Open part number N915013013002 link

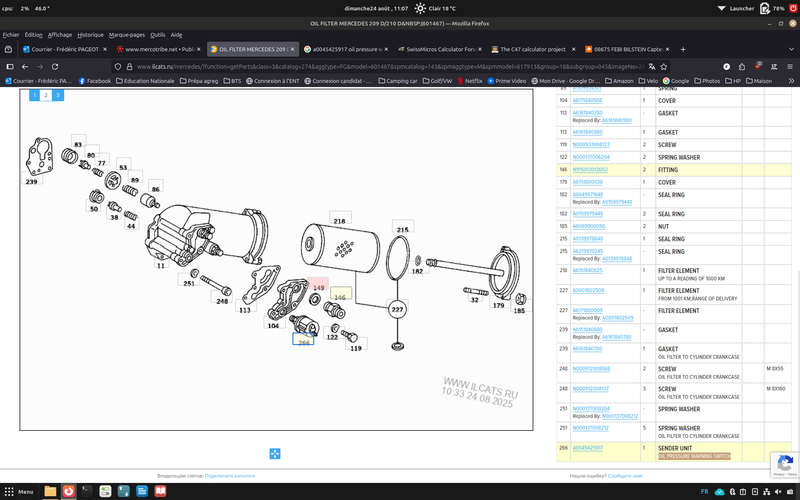590,169
